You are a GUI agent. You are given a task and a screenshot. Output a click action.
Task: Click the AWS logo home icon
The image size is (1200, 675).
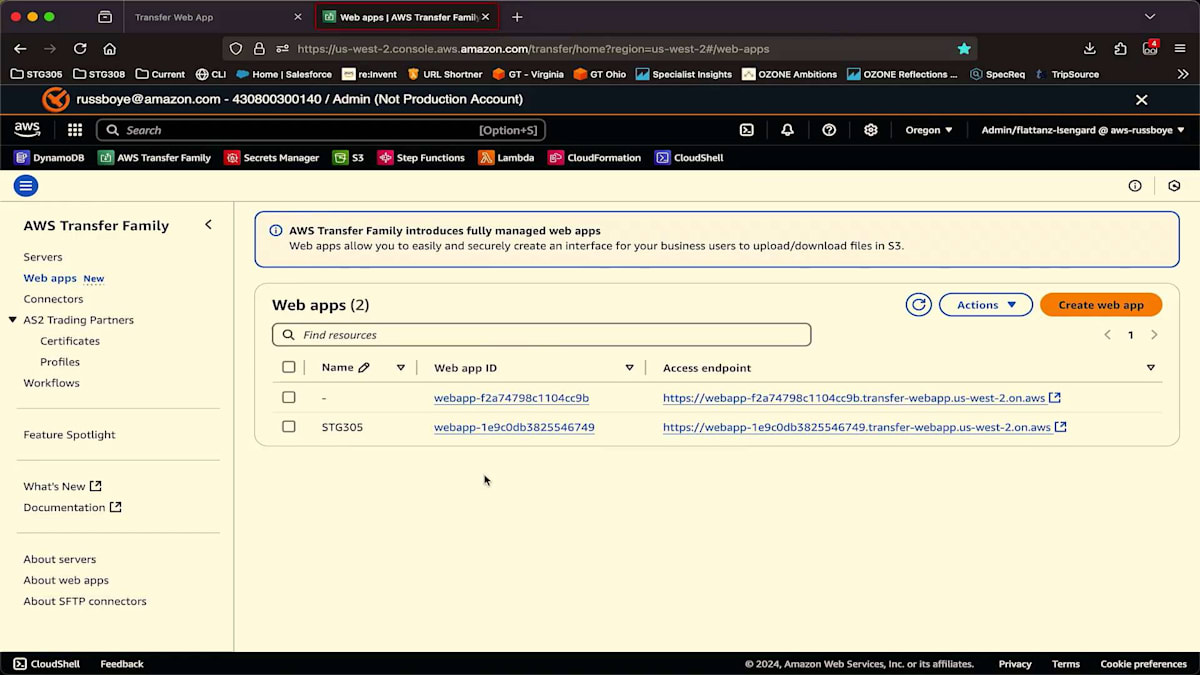point(27,130)
